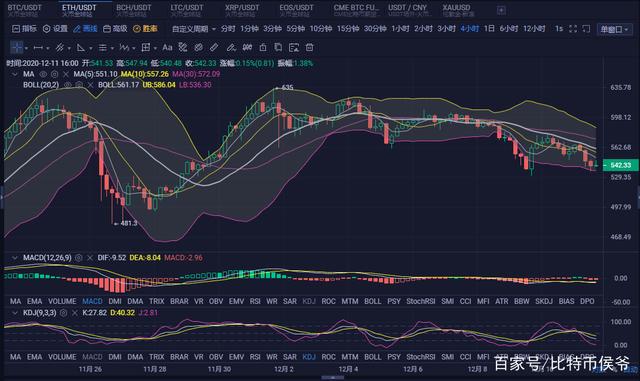This screenshot has width=640, height=381.
Task: Select the grid box drawing tool
Action: click(146, 48)
